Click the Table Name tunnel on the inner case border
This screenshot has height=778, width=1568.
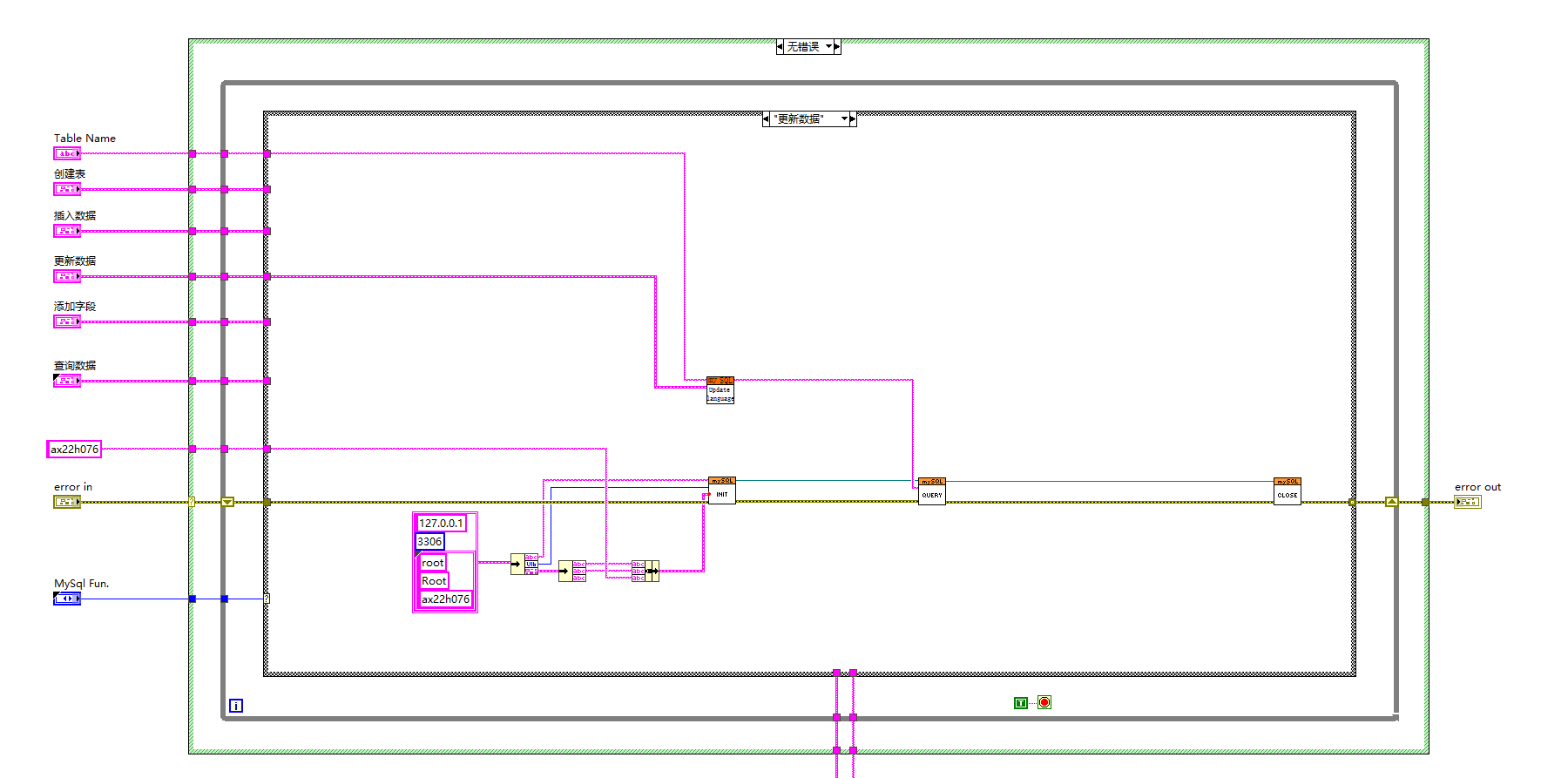pyautogui.click(x=267, y=153)
